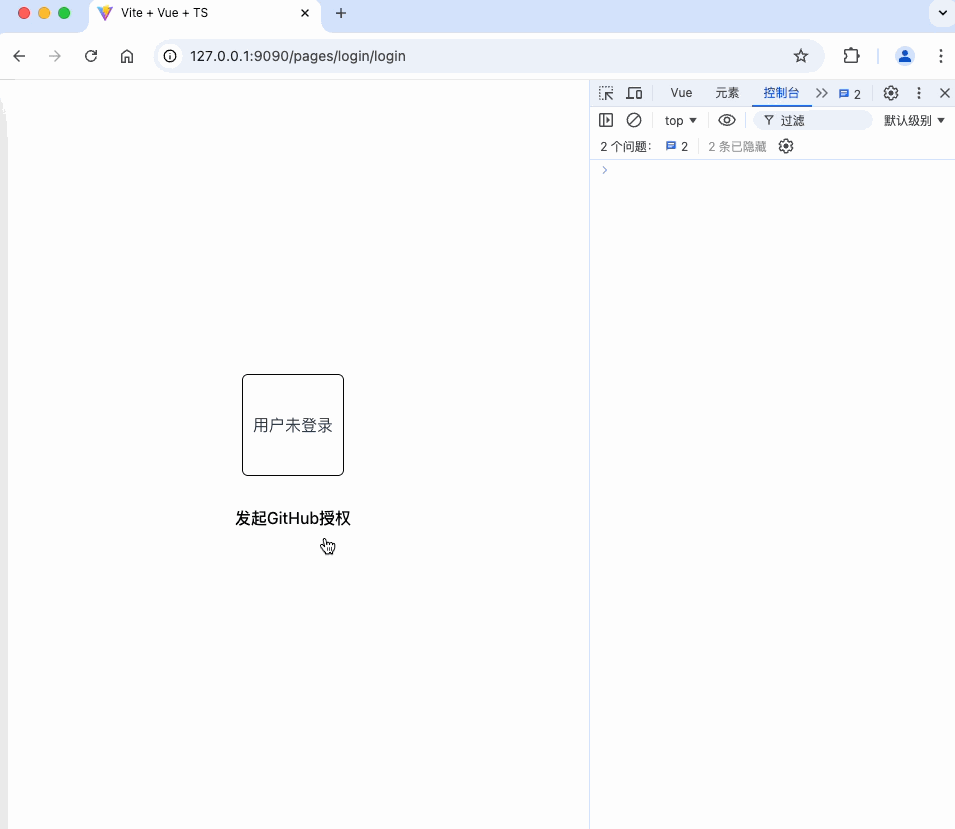Toggle the console sidebar visibility

click(606, 120)
